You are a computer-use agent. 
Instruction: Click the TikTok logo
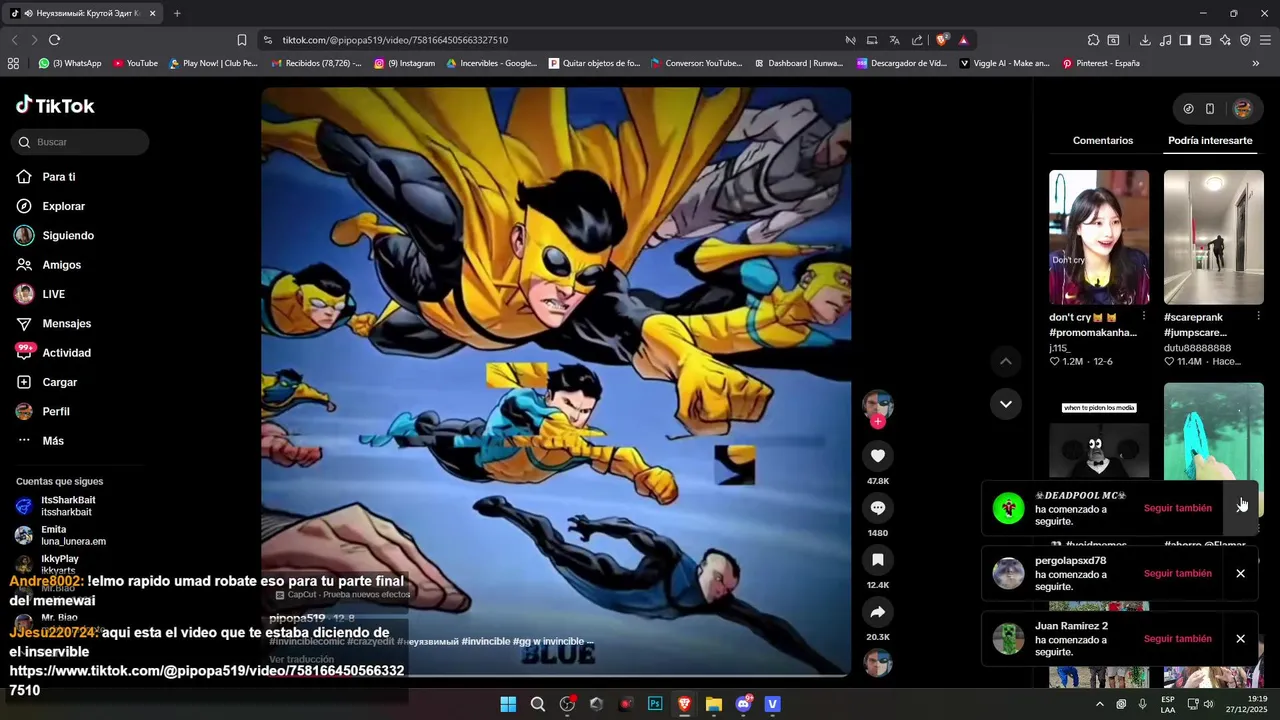55,105
